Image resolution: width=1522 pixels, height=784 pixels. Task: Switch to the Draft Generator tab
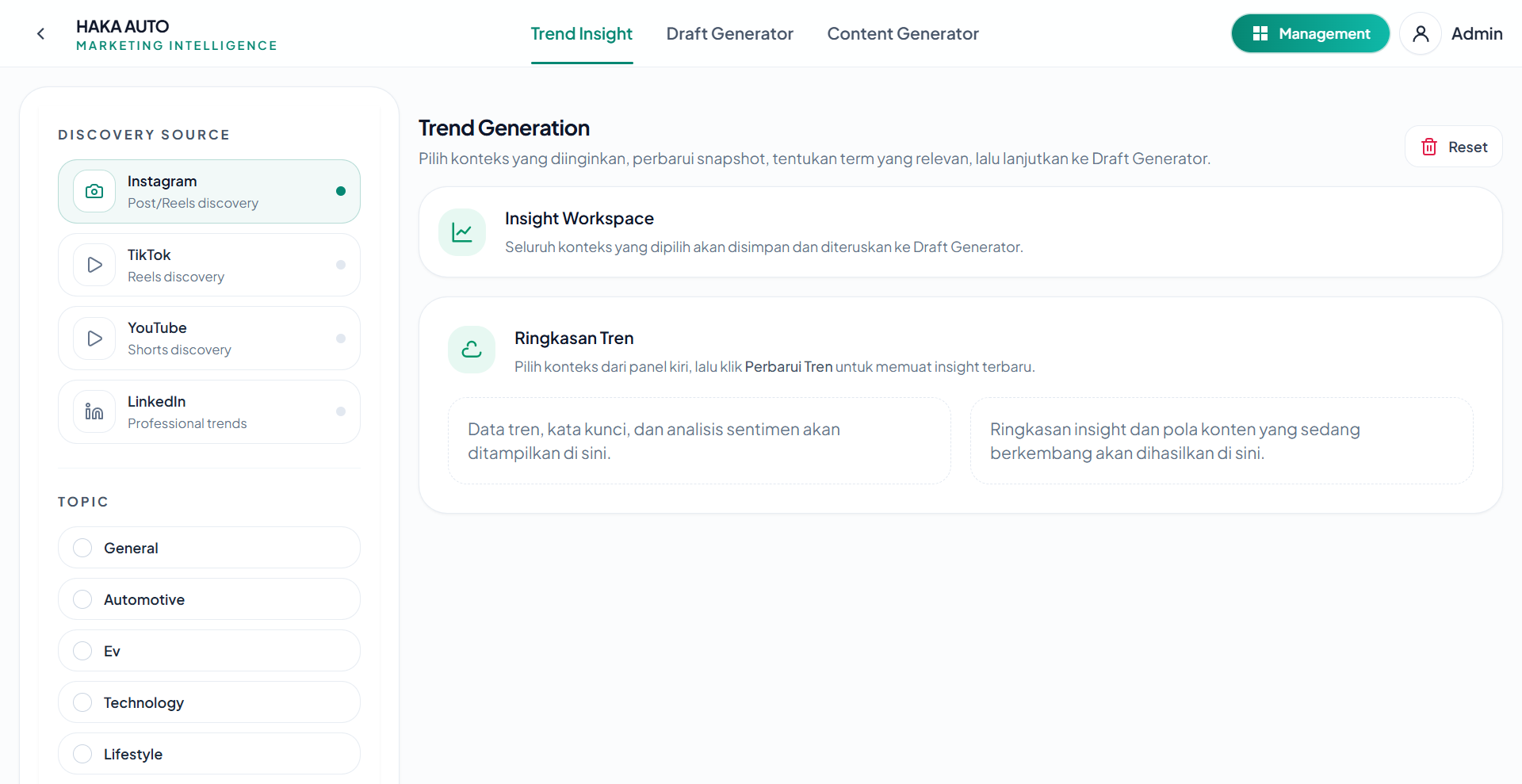729,34
